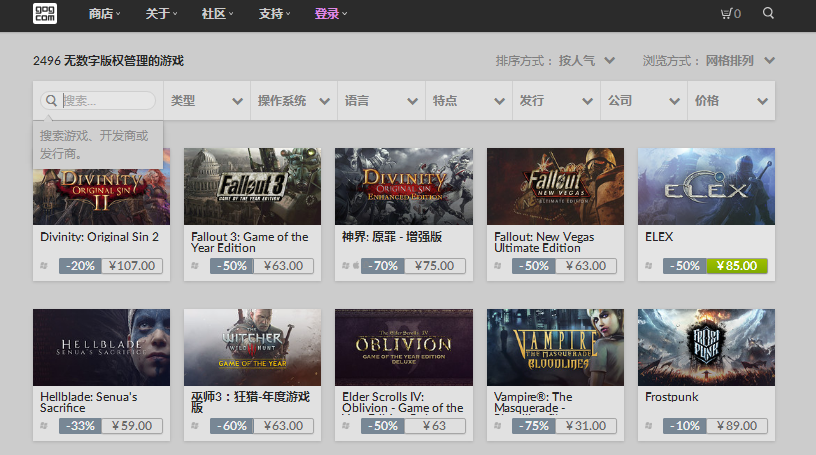Expand the 价格 filter dropdown
Screen dimensions: 816x455
click(x=732, y=101)
